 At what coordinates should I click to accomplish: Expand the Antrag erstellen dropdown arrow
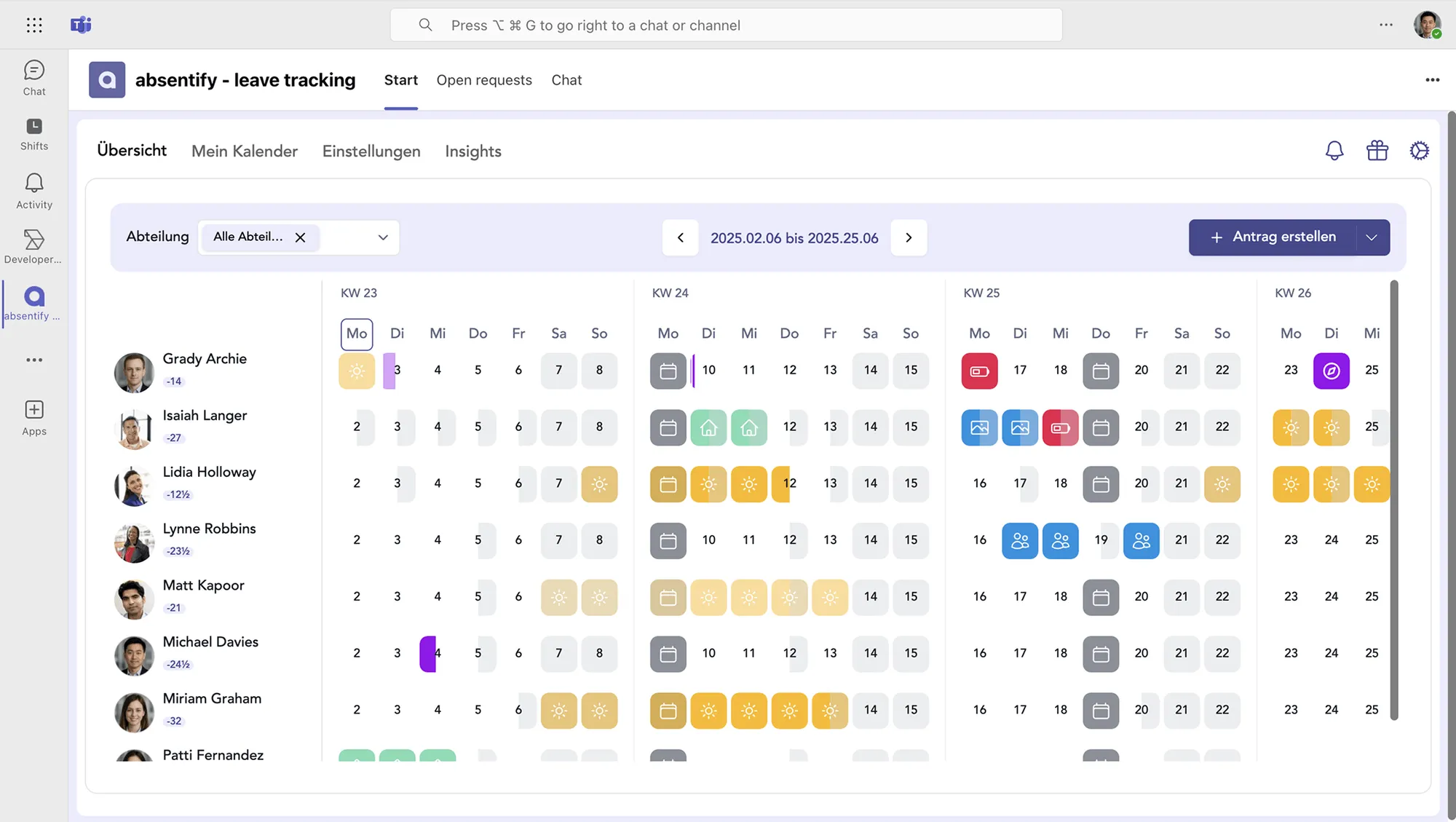tap(1372, 237)
